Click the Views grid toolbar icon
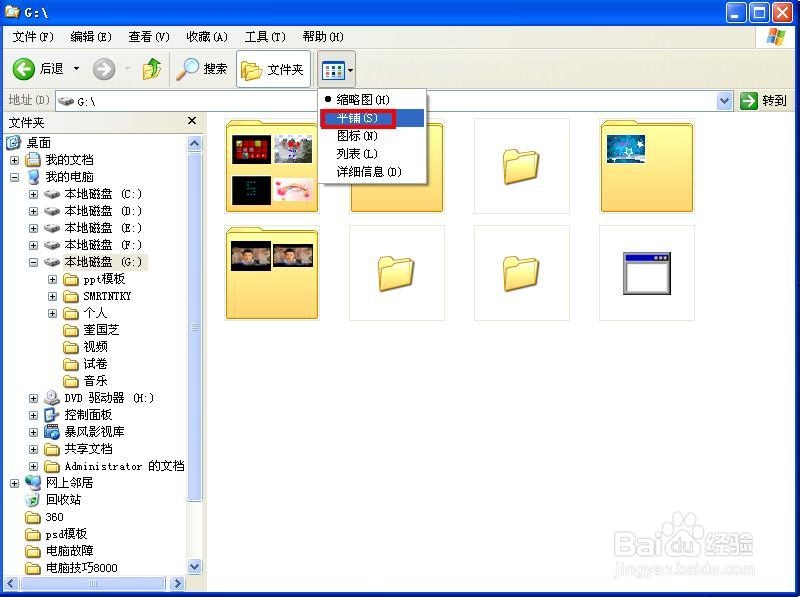 tap(333, 70)
